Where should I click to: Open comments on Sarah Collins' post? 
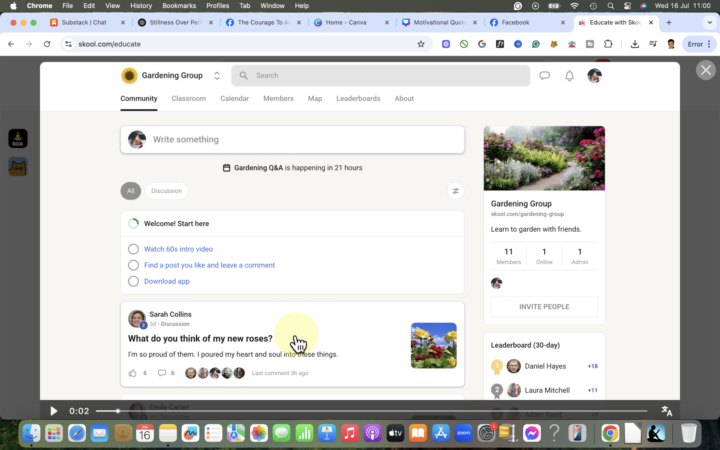point(162,373)
